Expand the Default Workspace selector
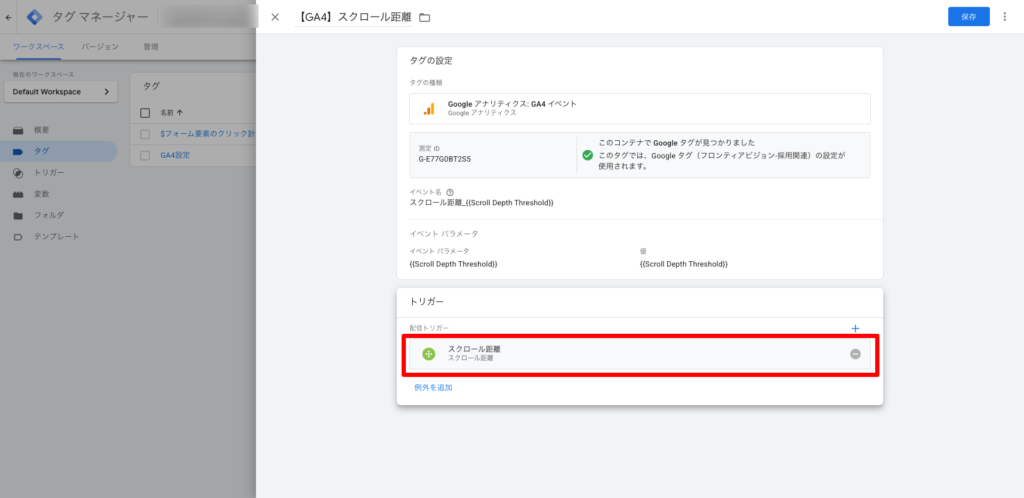Viewport: 1024px width, 498px height. (60, 92)
